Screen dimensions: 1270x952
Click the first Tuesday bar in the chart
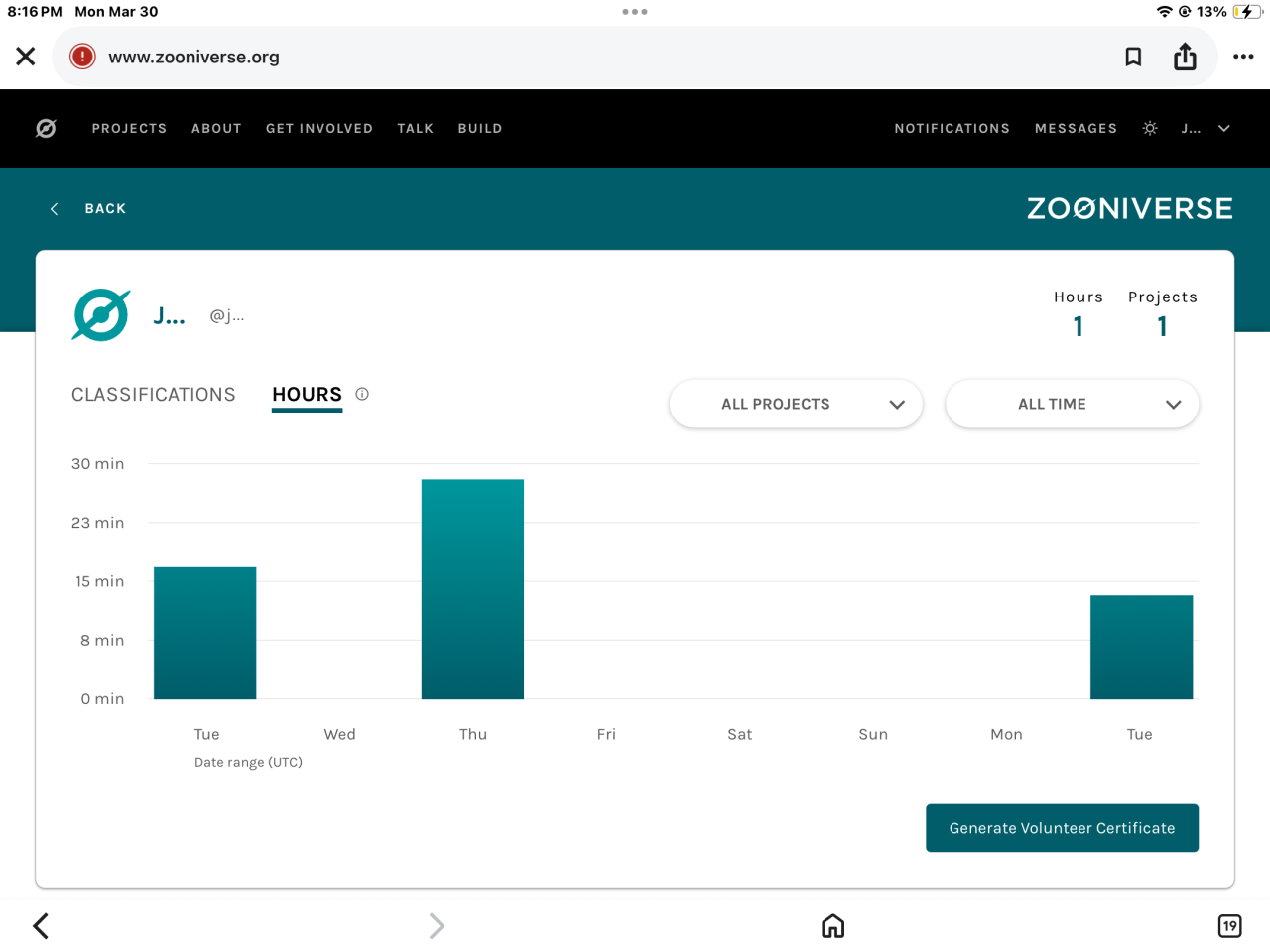(x=205, y=633)
